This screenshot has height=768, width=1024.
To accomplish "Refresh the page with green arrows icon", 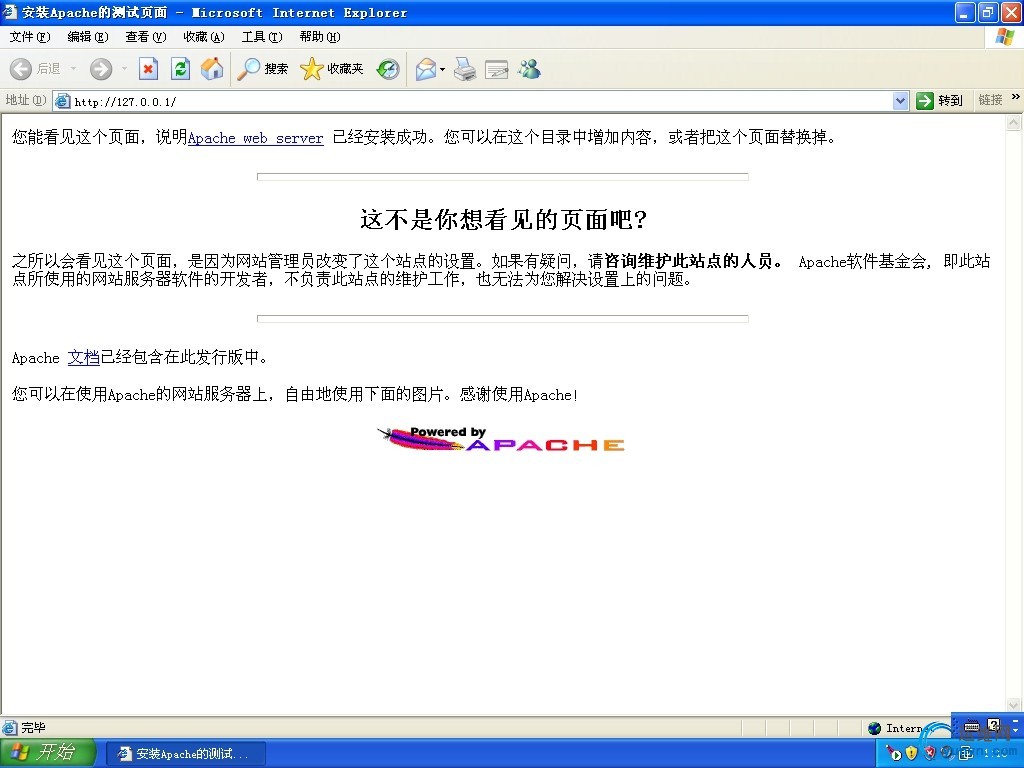I will [x=180, y=69].
